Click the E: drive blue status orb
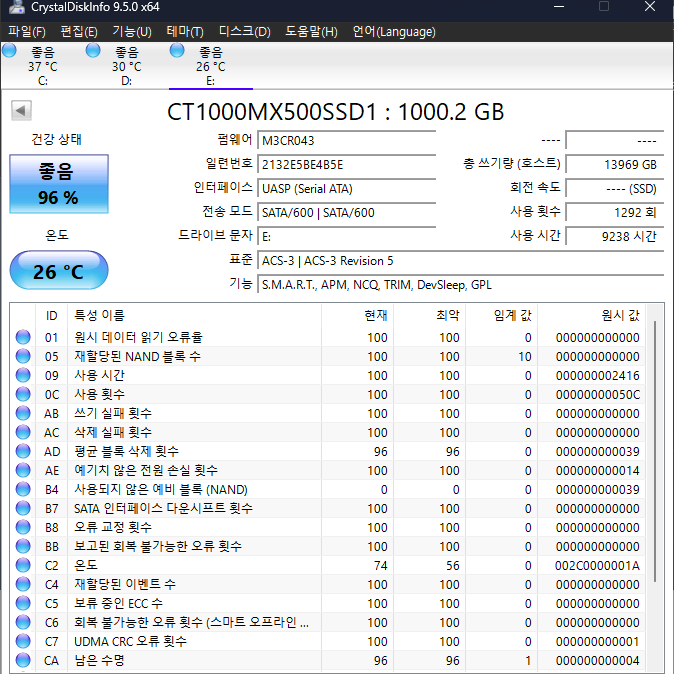The image size is (674, 674). [x=177, y=50]
